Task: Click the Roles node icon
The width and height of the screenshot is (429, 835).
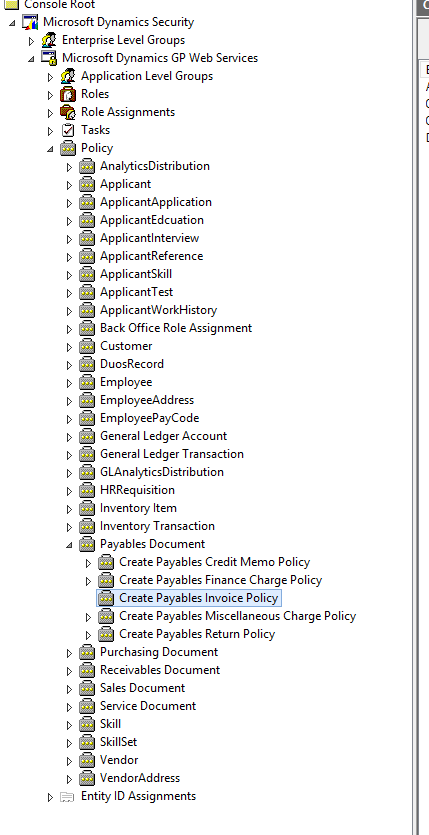Action: tap(68, 94)
